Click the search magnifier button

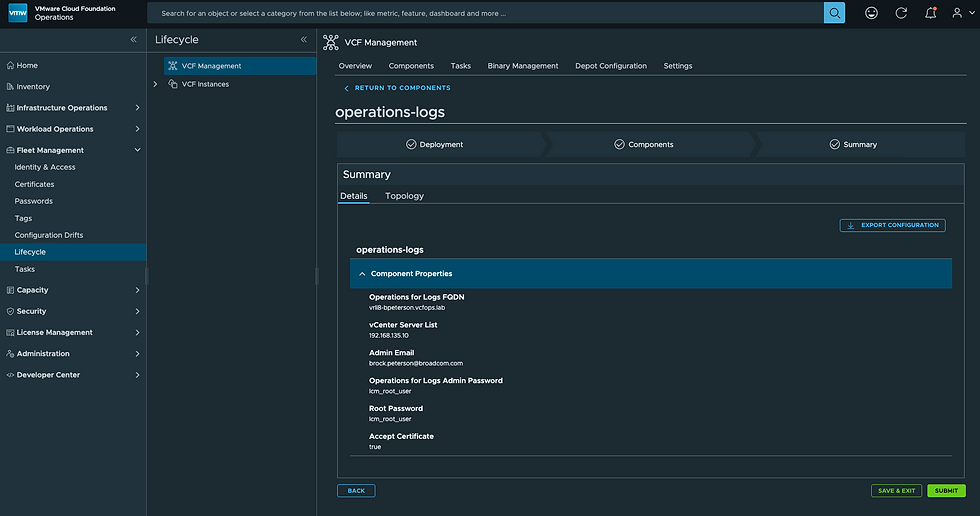pos(834,13)
